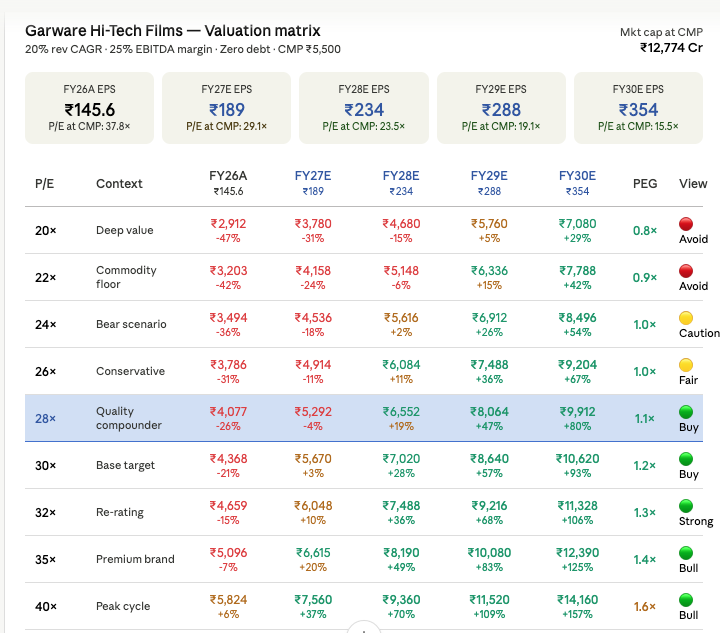
Task: Click the 1.6× PEG value
Action: (645, 606)
